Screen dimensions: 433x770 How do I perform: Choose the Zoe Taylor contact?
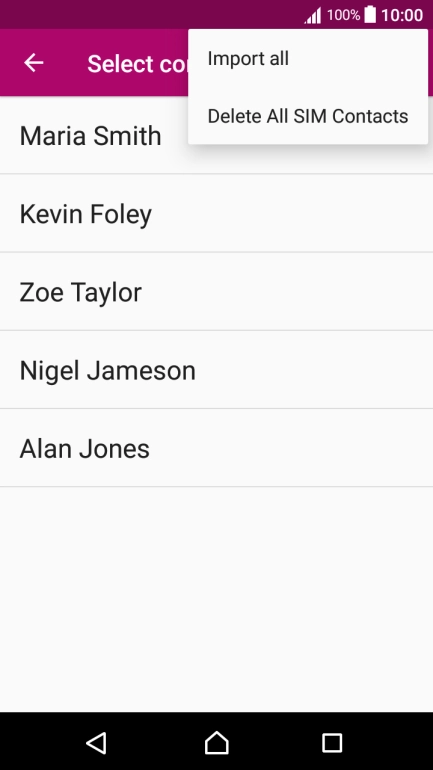point(216,291)
